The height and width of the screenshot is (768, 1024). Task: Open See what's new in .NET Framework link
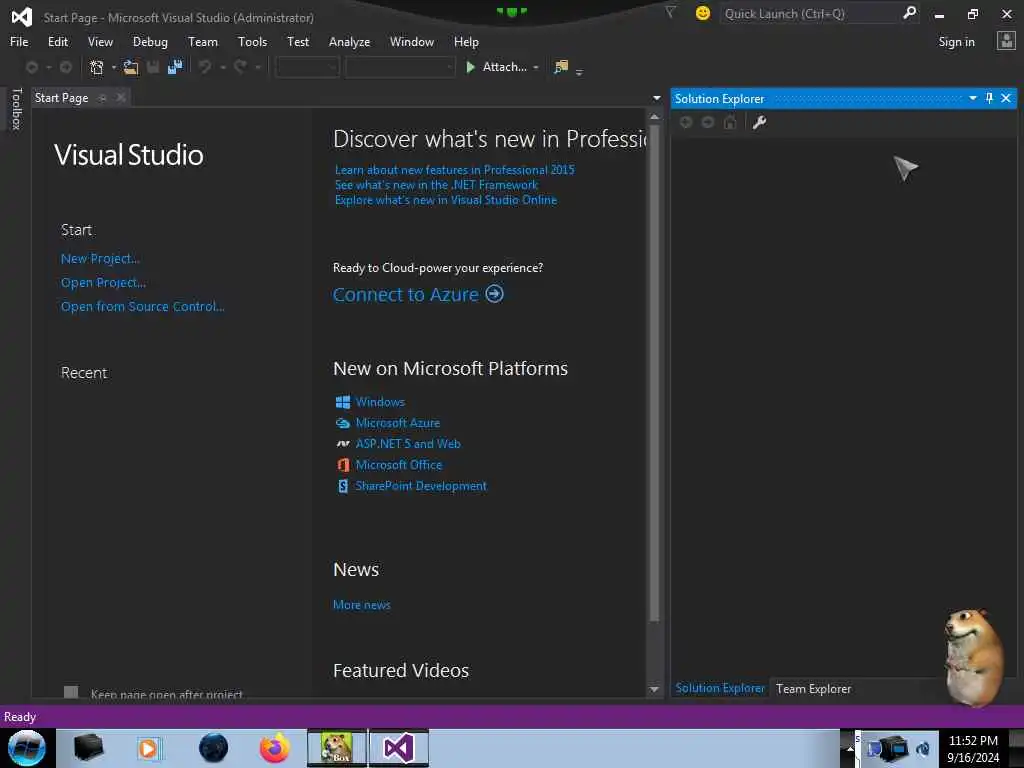[x=436, y=185]
